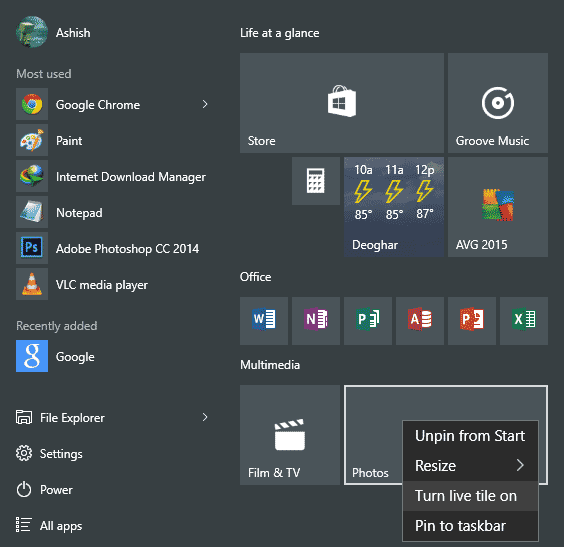Image resolution: width=564 pixels, height=547 pixels.
Task: Open the Deoghar weather tile
Action: [394, 207]
